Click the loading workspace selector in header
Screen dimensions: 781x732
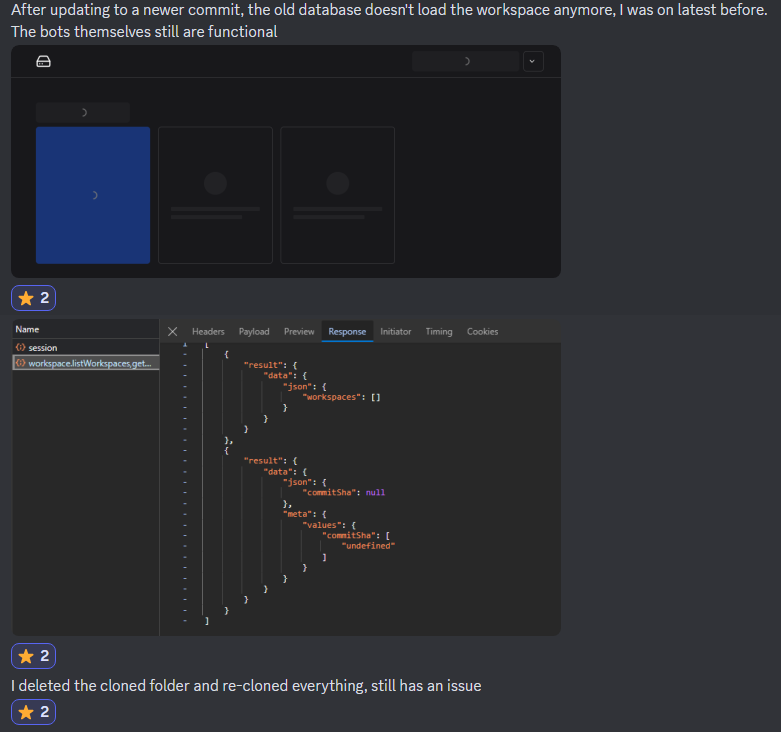click(465, 61)
